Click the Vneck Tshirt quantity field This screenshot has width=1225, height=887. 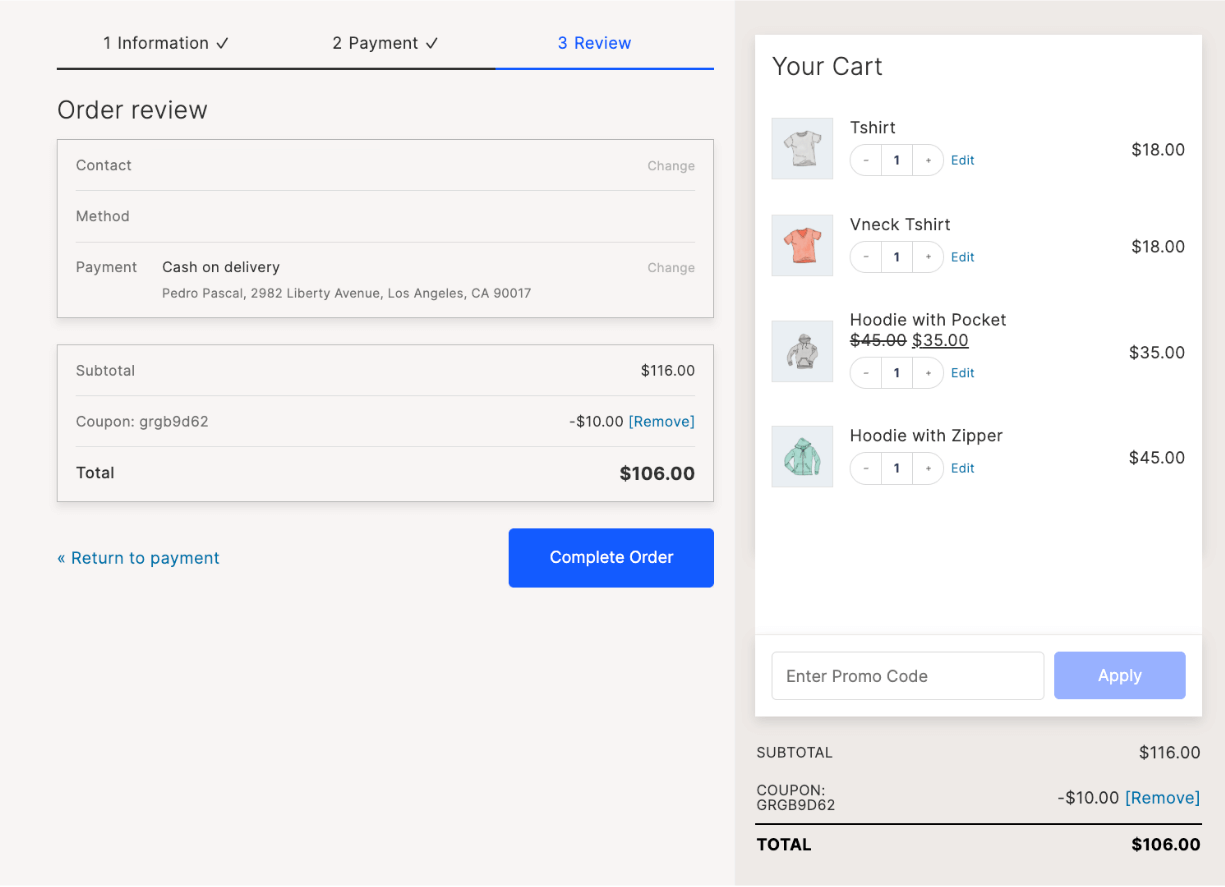[897, 257]
